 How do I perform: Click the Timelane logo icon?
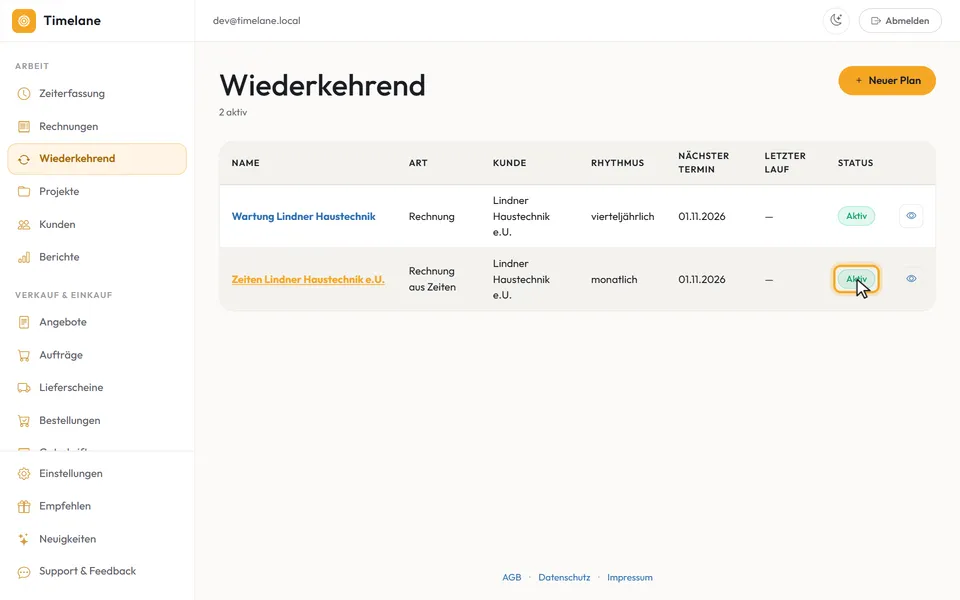click(x=24, y=21)
